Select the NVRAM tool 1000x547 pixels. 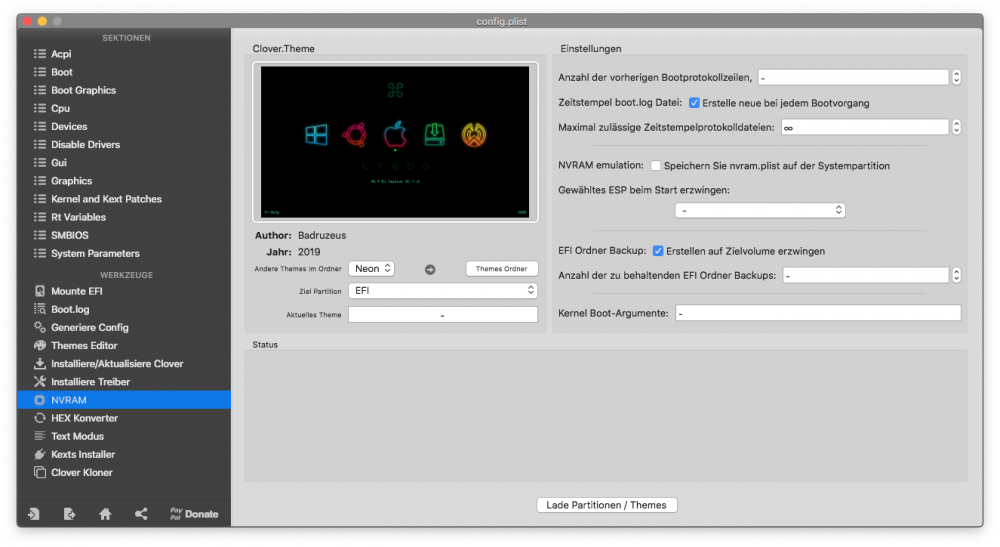(124, 400)
